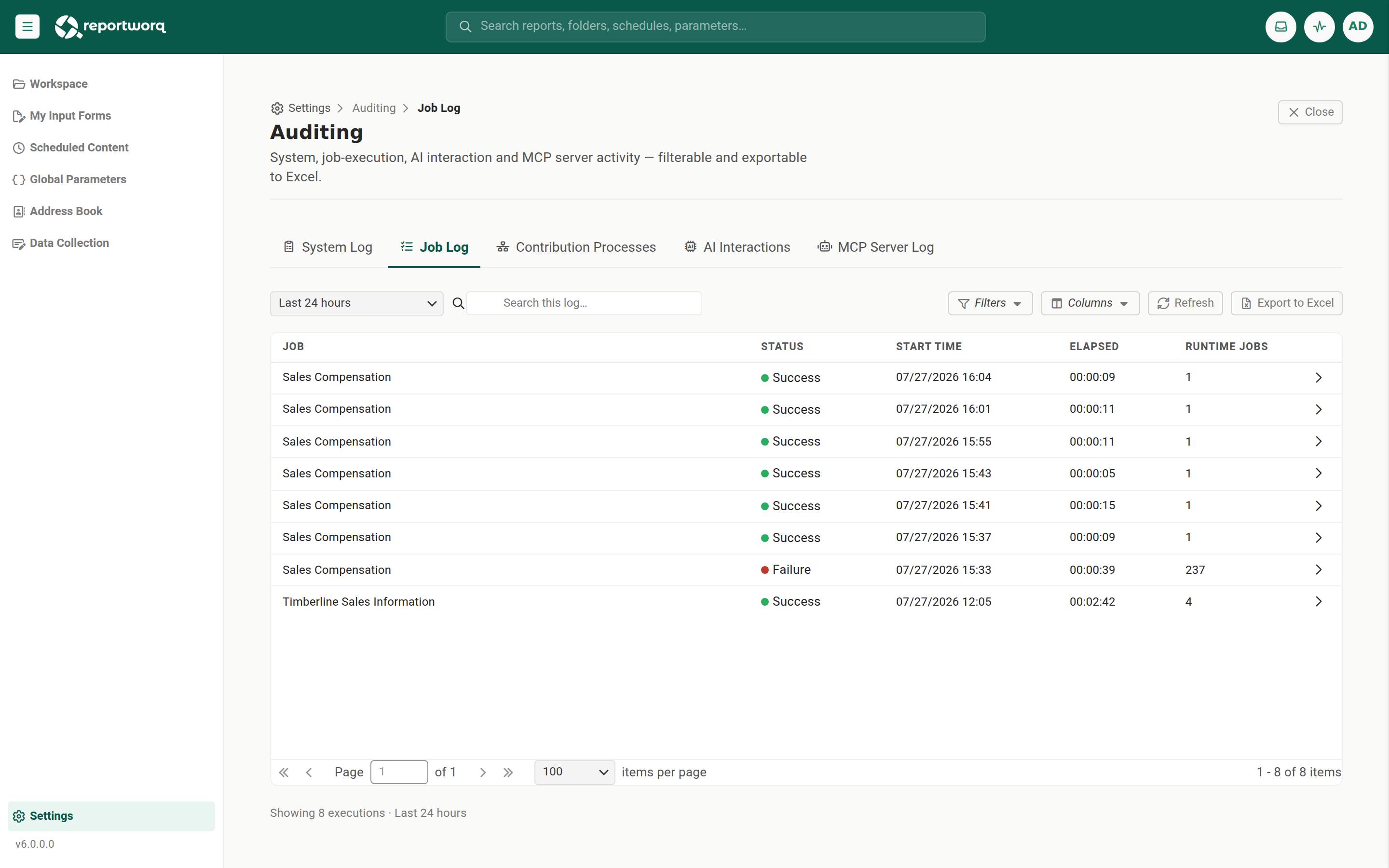The width and height of the screenshot is (1389, 868).
Task: Open details arrow for failed 15:33 execution
Action: tap(1319, 570)
